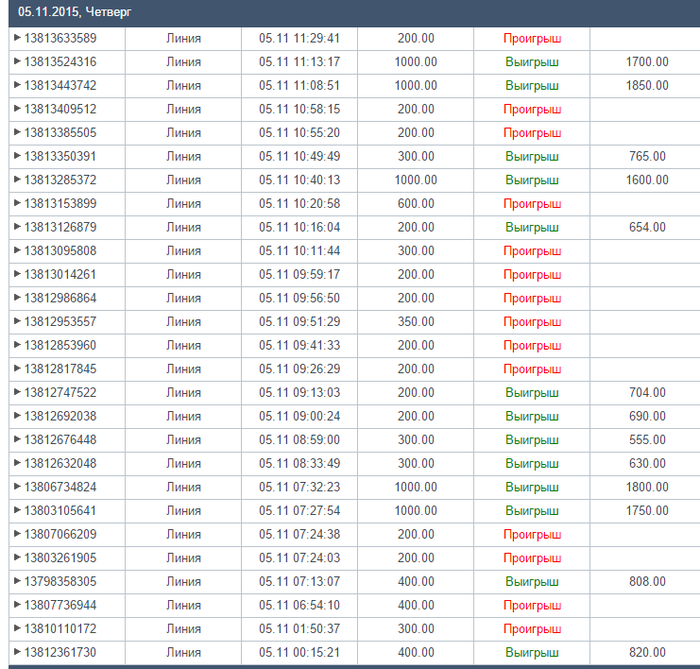The image size is (700, 669).
Task: Click Линия cell in row 13806734824
Action: tap(183, 487)
